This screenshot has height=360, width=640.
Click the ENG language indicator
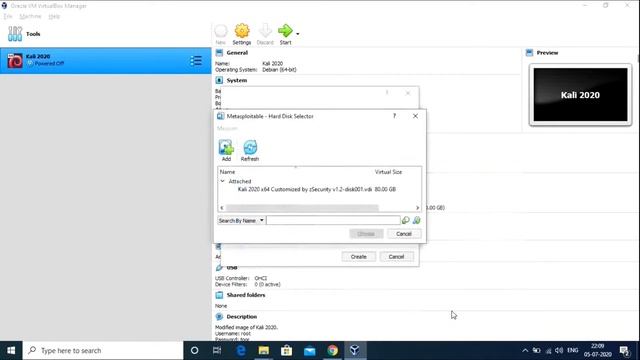[x=573, y=350]
